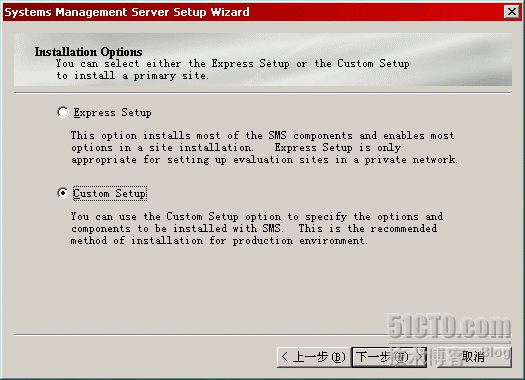Screen dimensions: 525x380
Task: Go back with the 上一步 (B) button
Action: click(314, 357)
